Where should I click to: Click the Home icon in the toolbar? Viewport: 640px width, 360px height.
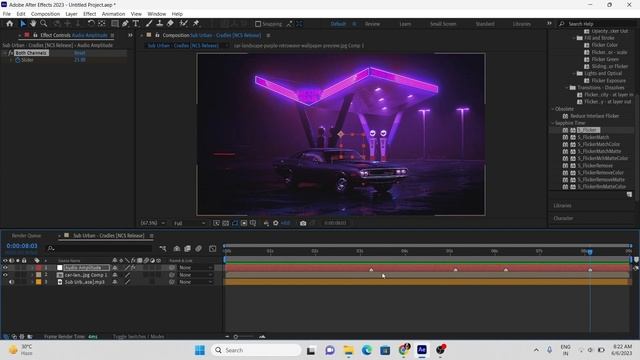(x=10, y=24)
